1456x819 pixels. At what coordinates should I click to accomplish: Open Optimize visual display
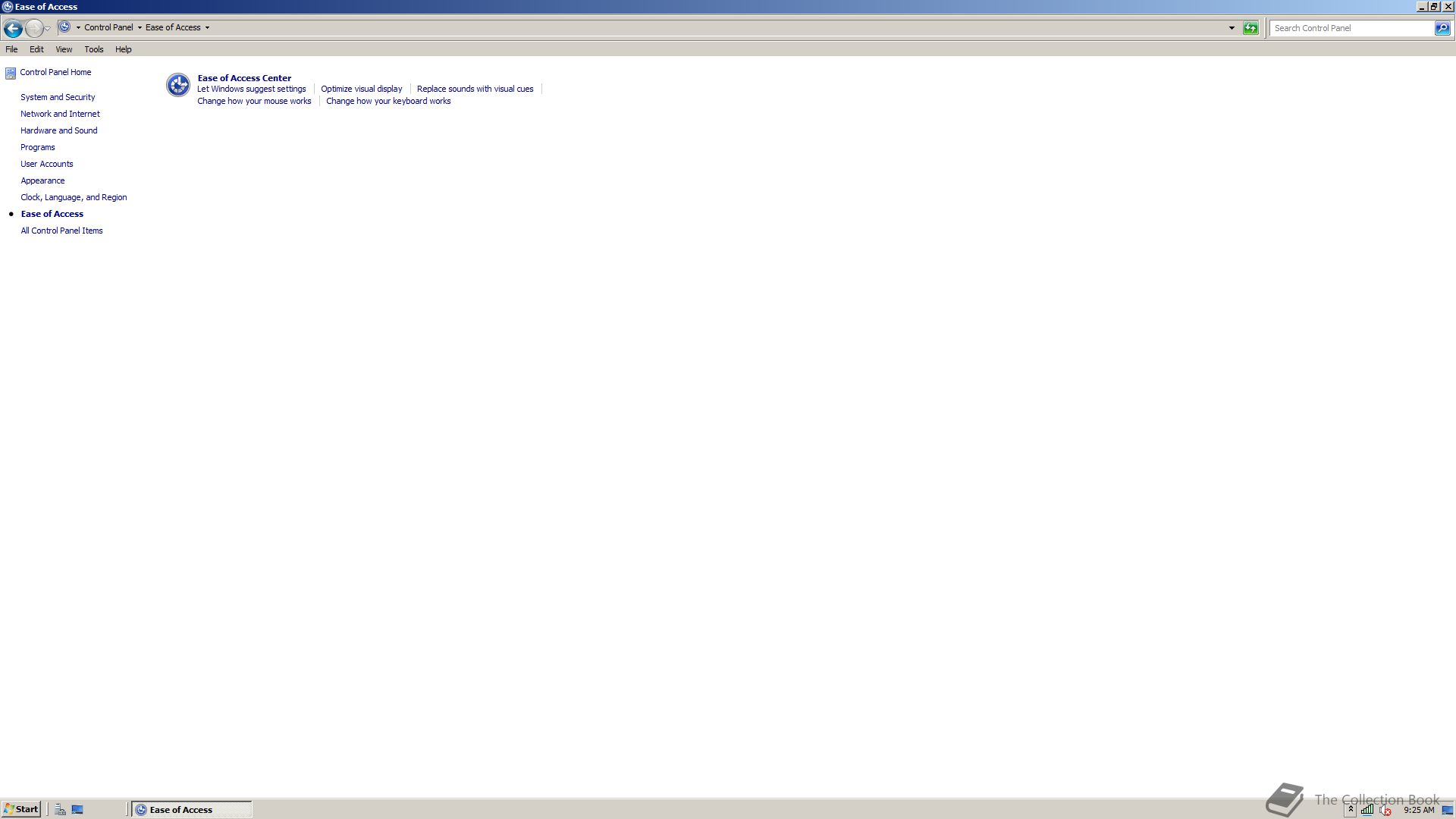[x=362, y=89]
